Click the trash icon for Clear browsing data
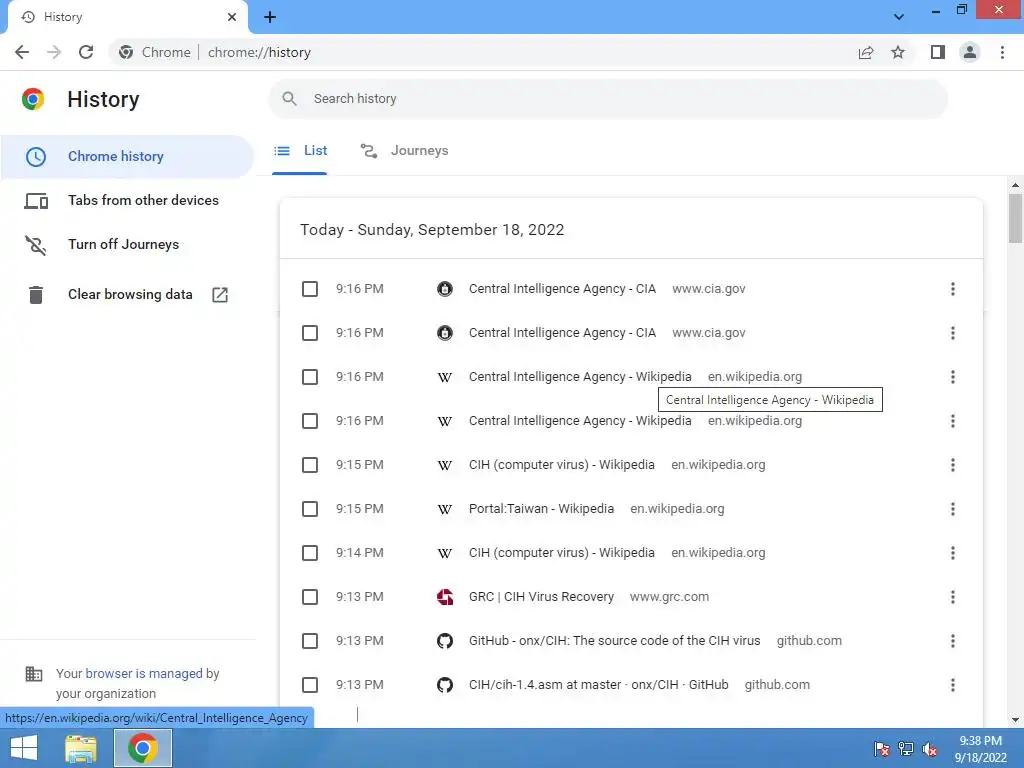 coord(36,295)
